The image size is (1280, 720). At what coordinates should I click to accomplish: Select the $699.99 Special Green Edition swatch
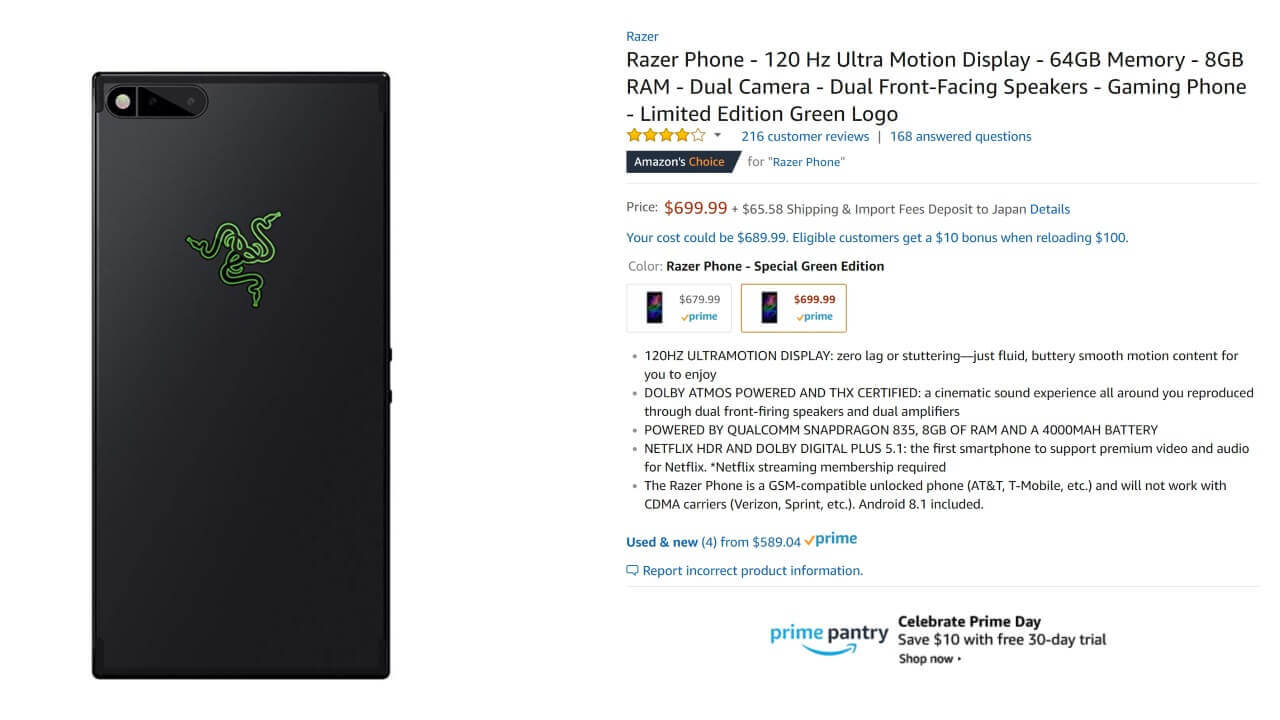(793, 308)
